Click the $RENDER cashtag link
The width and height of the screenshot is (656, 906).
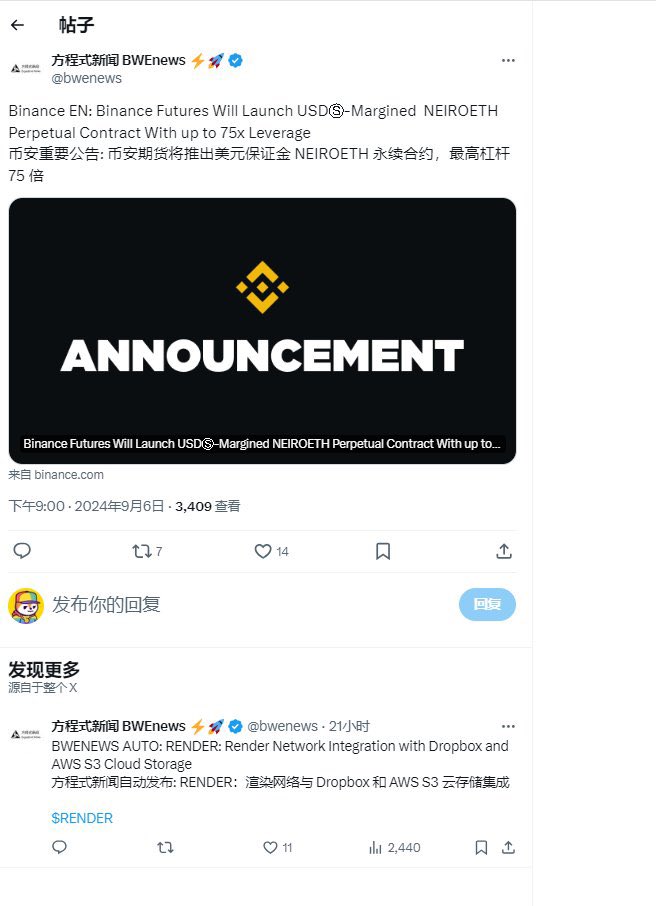[82, 818]
